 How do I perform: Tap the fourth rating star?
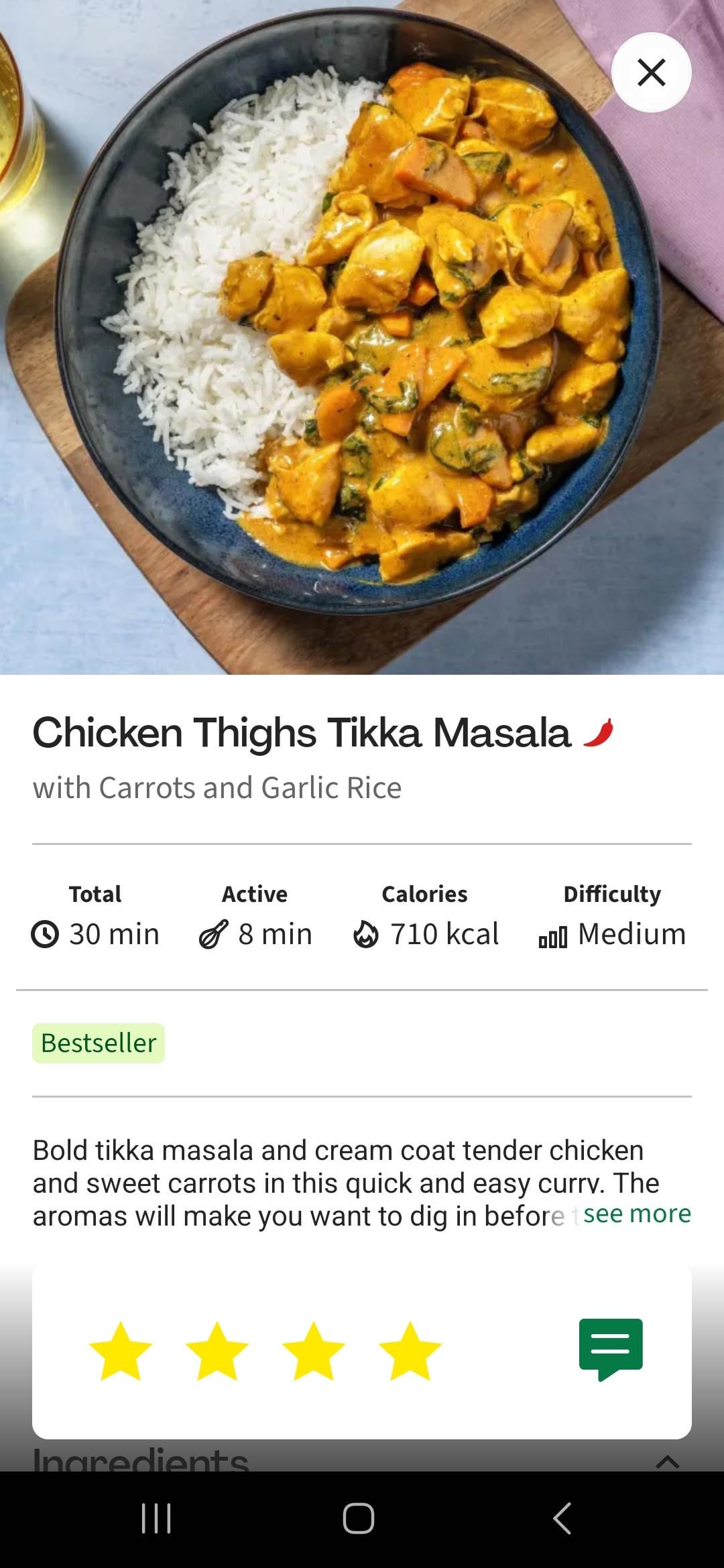click(x=410, y=1352)
